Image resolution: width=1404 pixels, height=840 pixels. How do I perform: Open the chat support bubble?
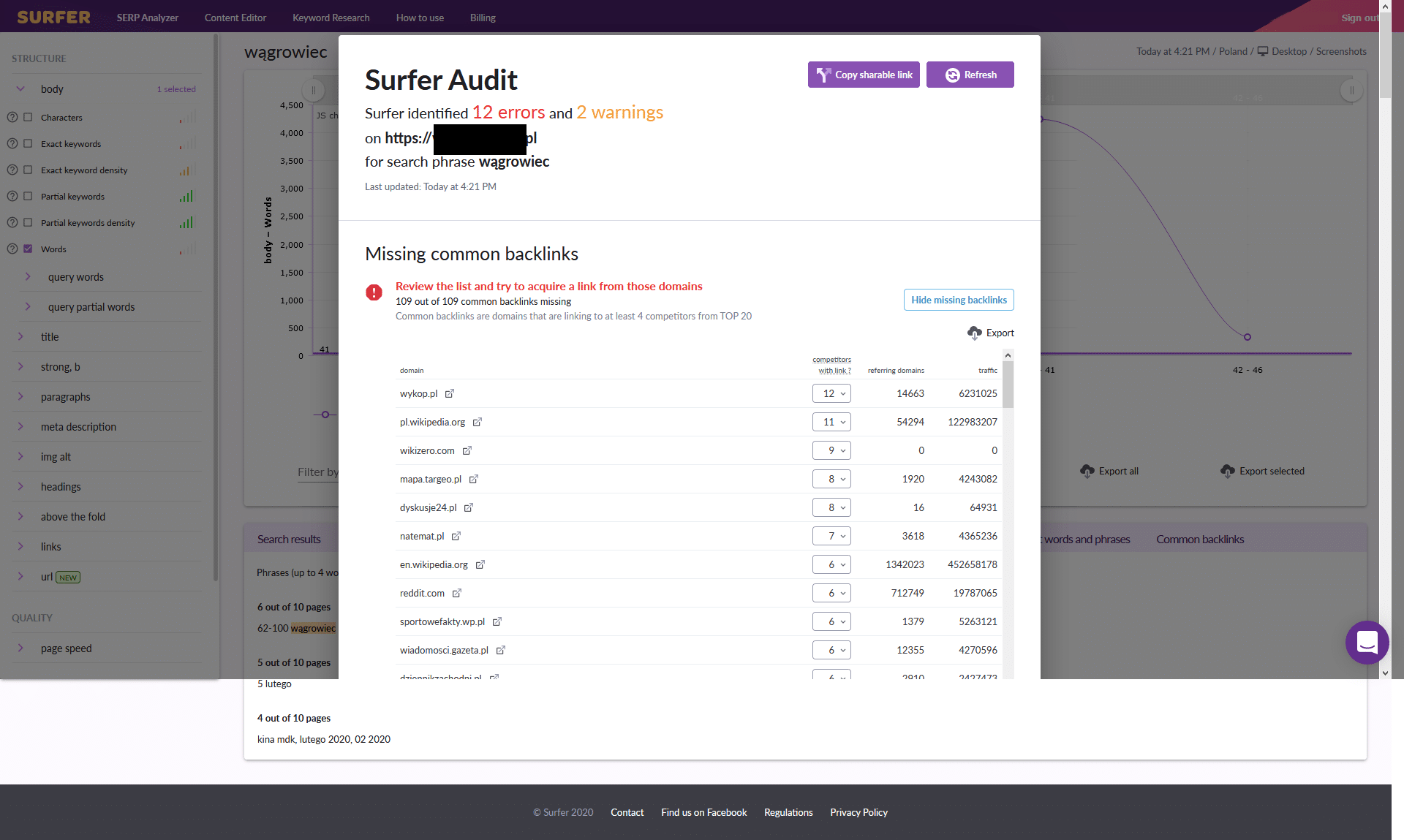coord(1367,643)
